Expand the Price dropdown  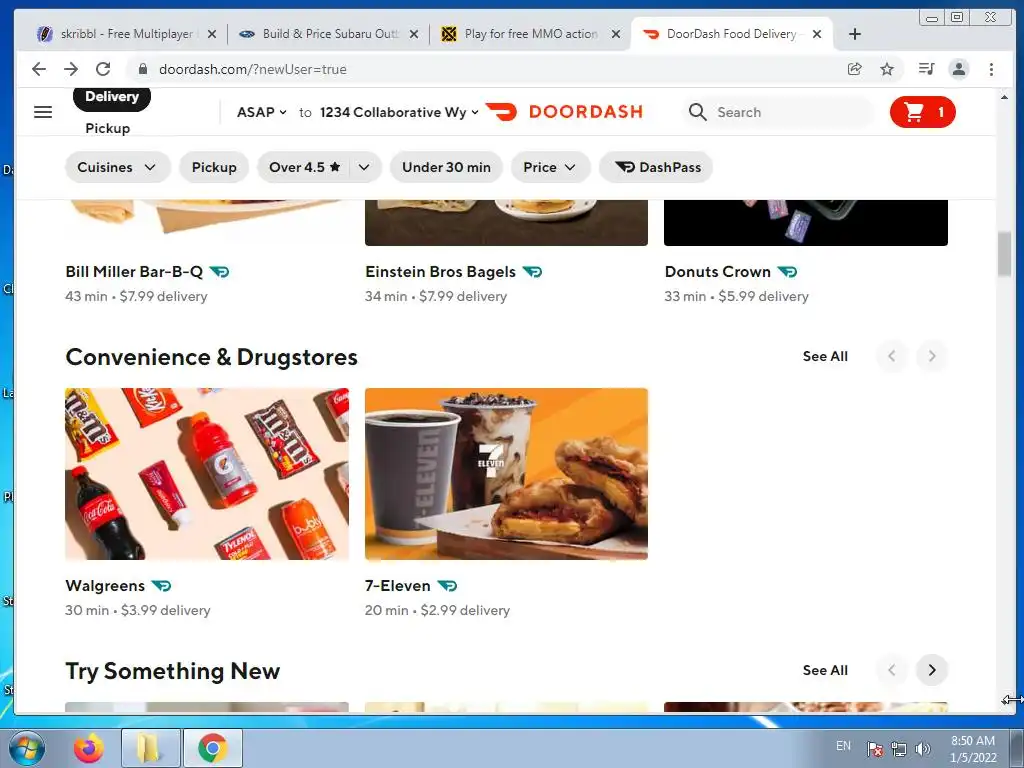tap(550, 167)
